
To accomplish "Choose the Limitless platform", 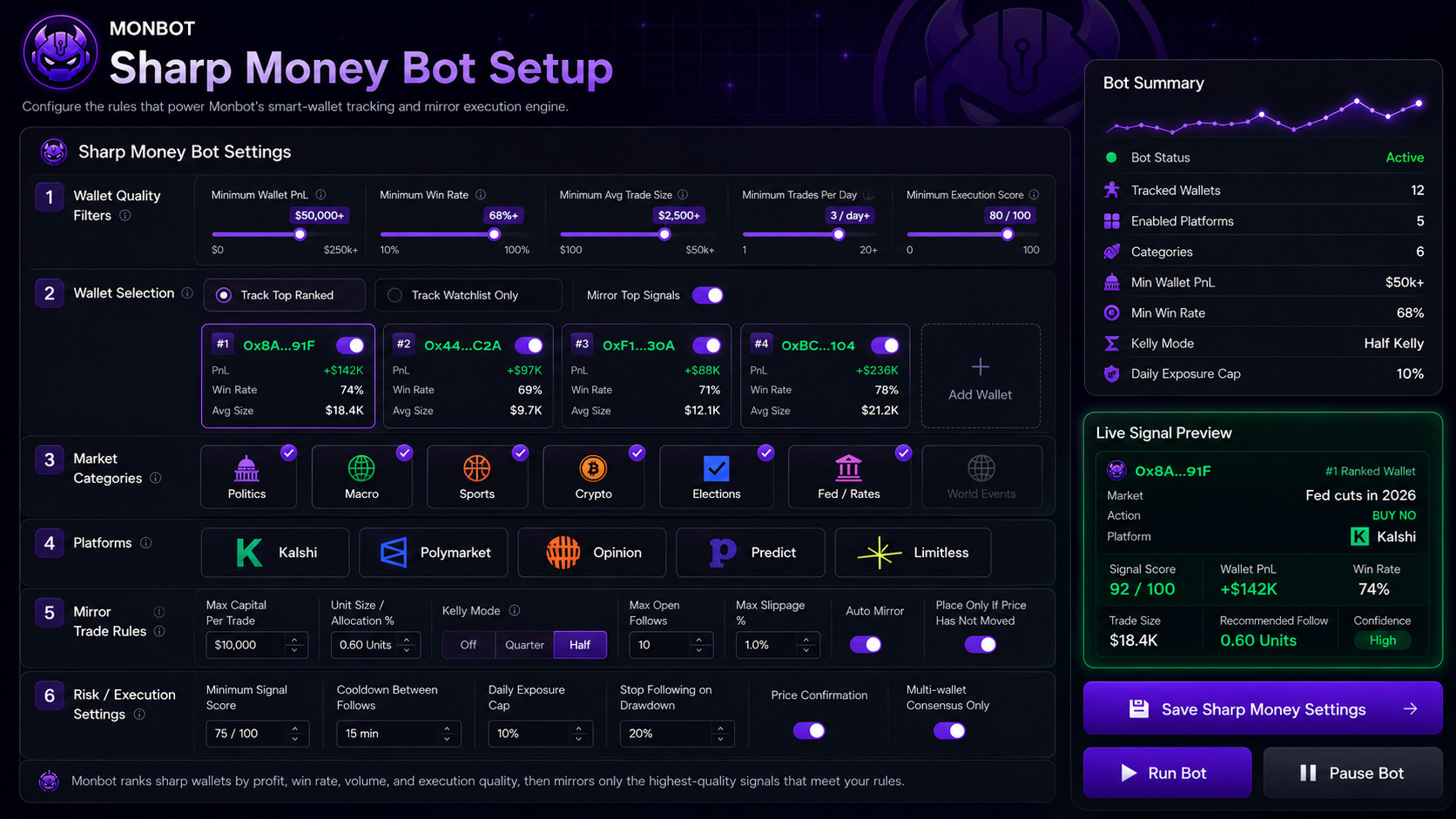I will 913,553.
